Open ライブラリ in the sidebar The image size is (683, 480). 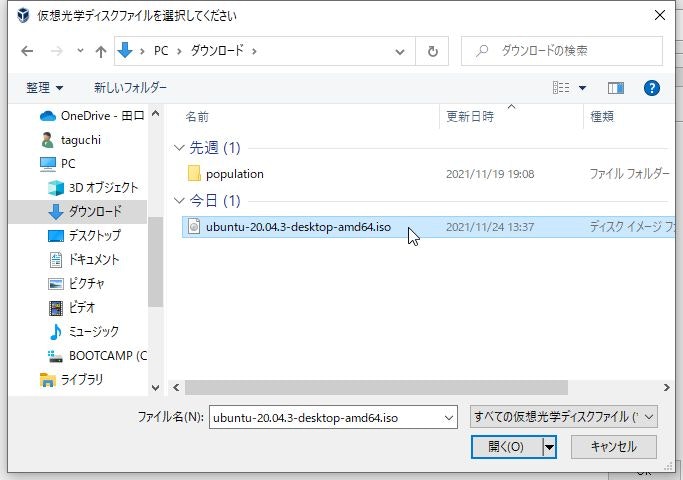pos(71,380)
